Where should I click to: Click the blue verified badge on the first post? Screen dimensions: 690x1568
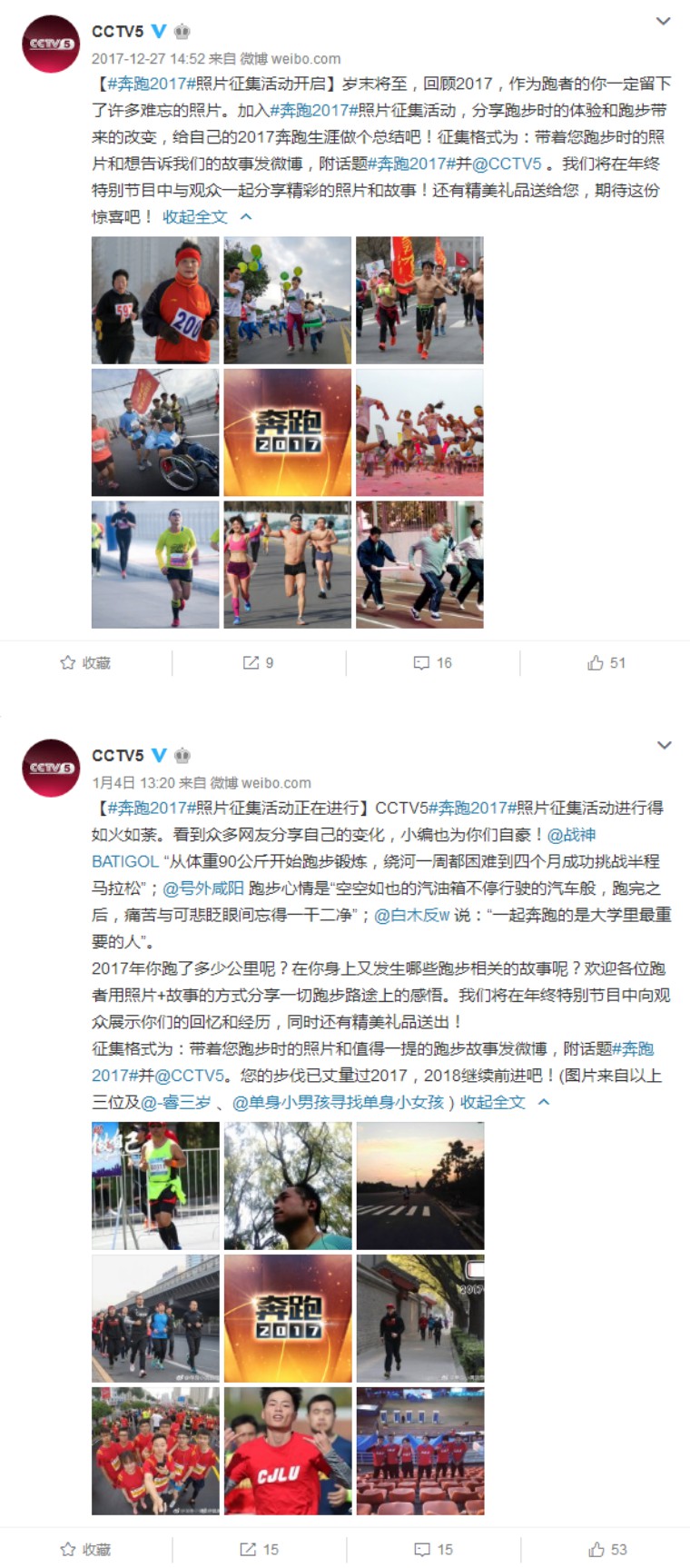(159, 32)
